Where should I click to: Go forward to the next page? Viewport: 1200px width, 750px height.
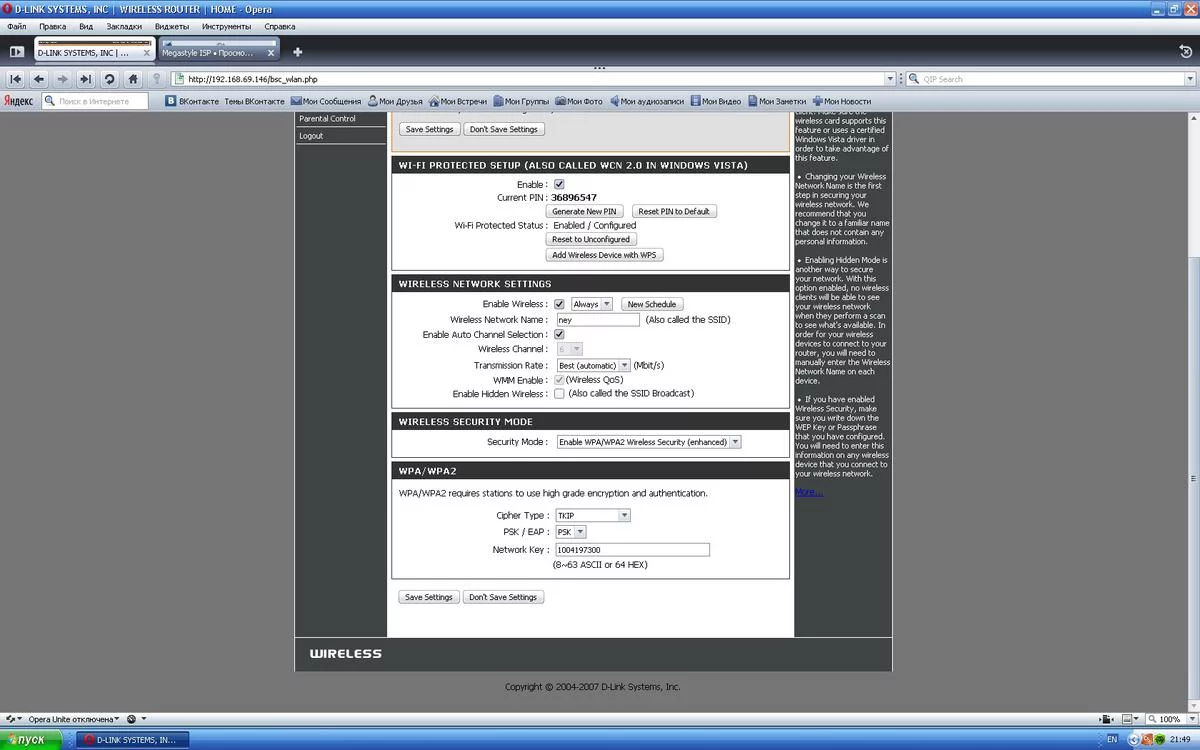[x=63, y=79]
